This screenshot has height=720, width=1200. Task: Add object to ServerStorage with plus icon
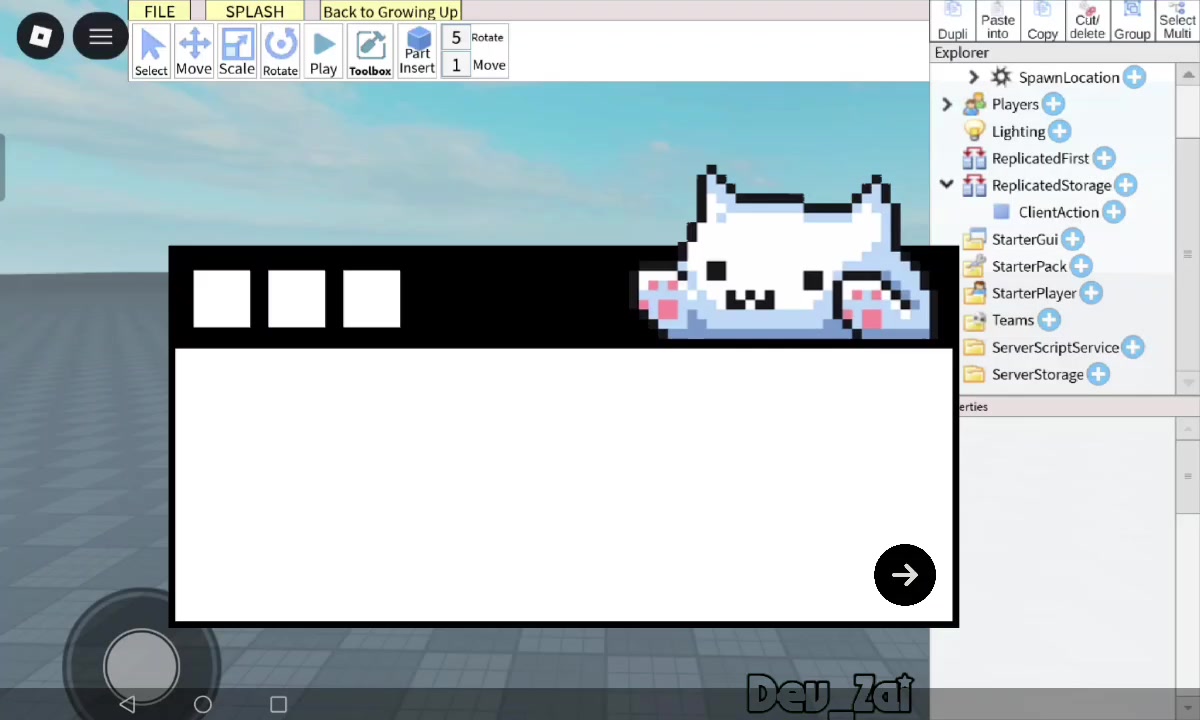pyautogui.click(x=1098, y=374)
